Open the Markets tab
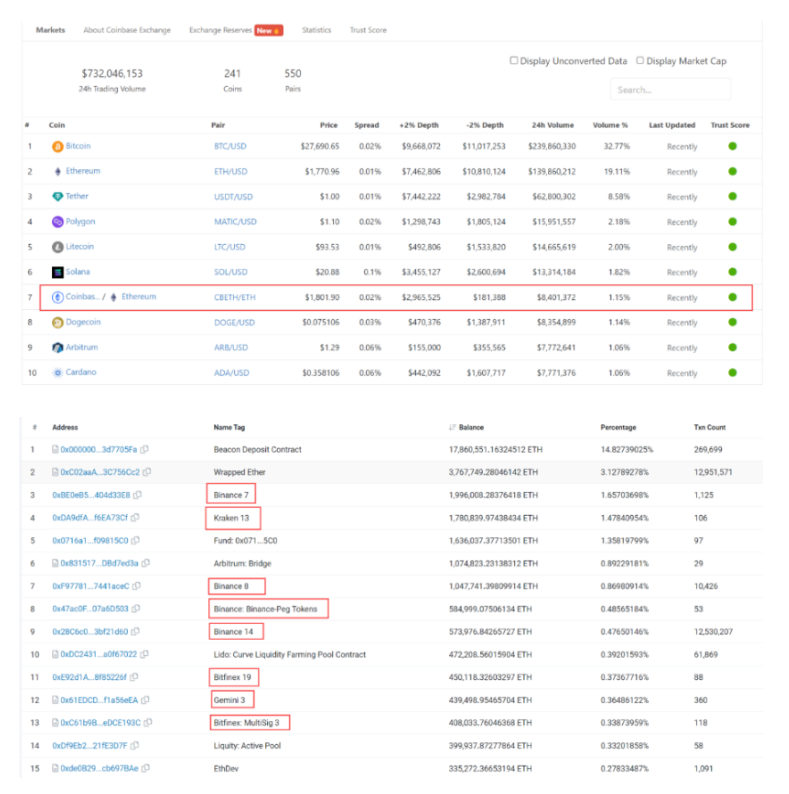789x794 pixels. (51, 30)
